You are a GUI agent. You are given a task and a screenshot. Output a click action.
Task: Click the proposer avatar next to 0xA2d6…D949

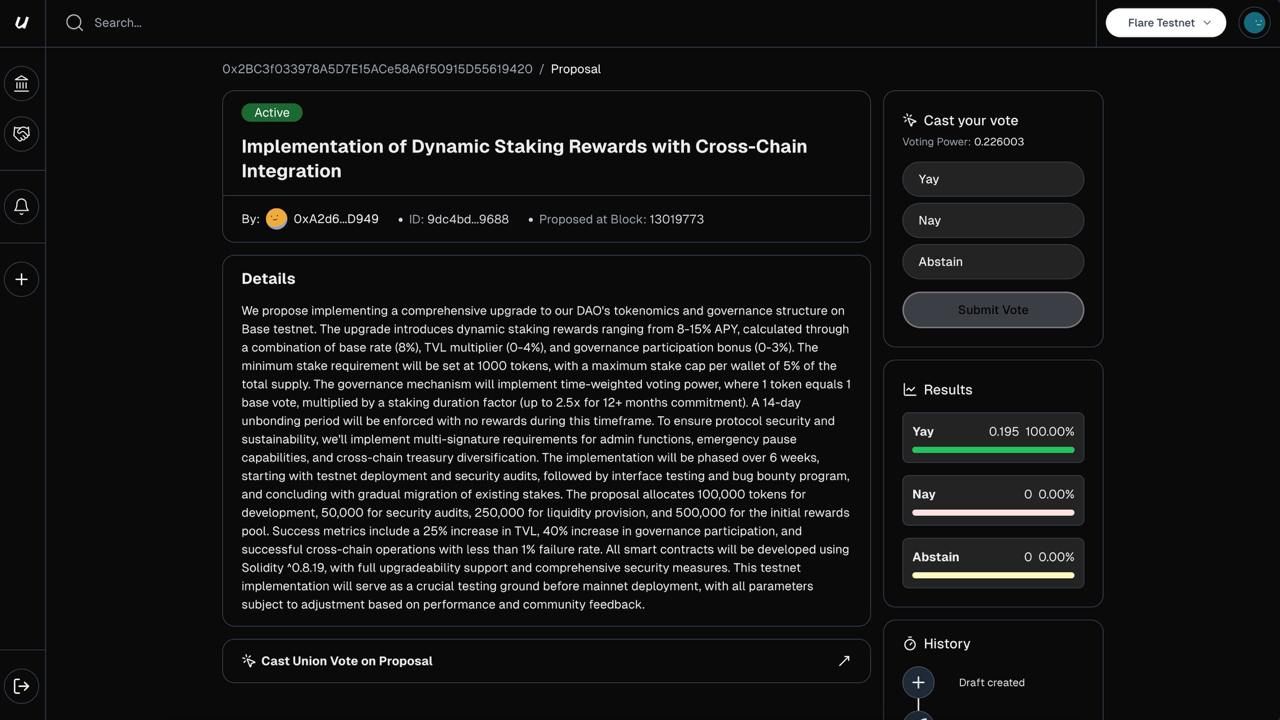point(277,219)
